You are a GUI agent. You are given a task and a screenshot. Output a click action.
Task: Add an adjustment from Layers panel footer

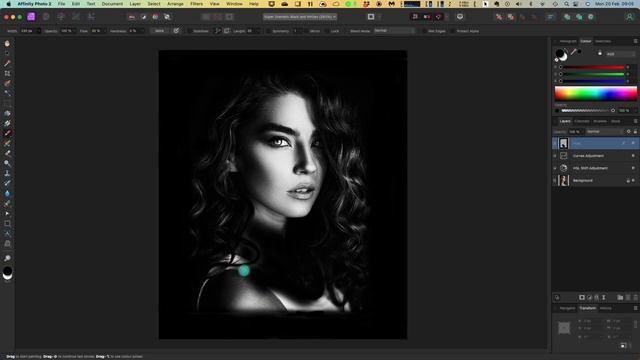[x=589, y=298]
